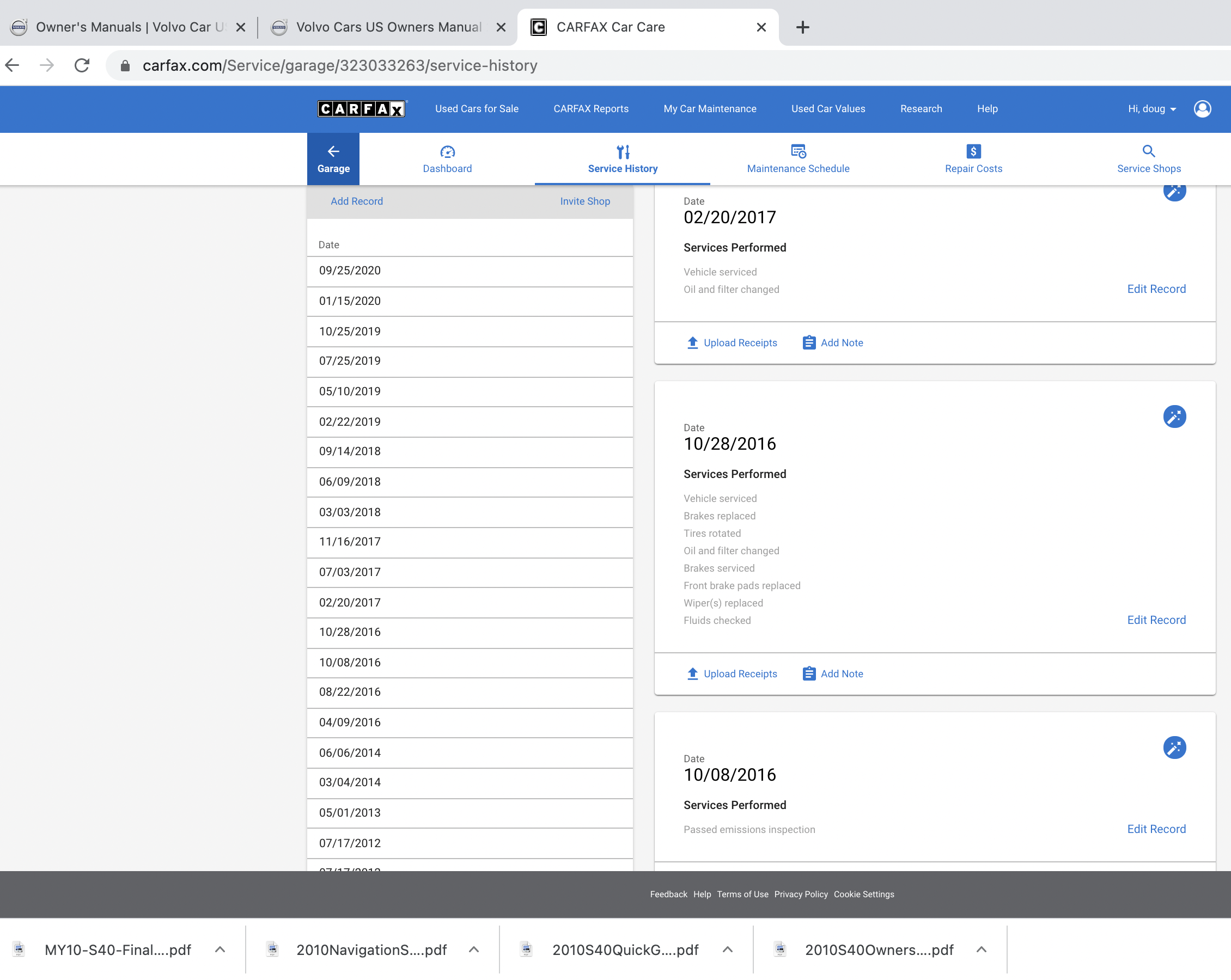1231x980 pixels.
Task: Select the 09/25/2020 date row
Action: point(470,271)
